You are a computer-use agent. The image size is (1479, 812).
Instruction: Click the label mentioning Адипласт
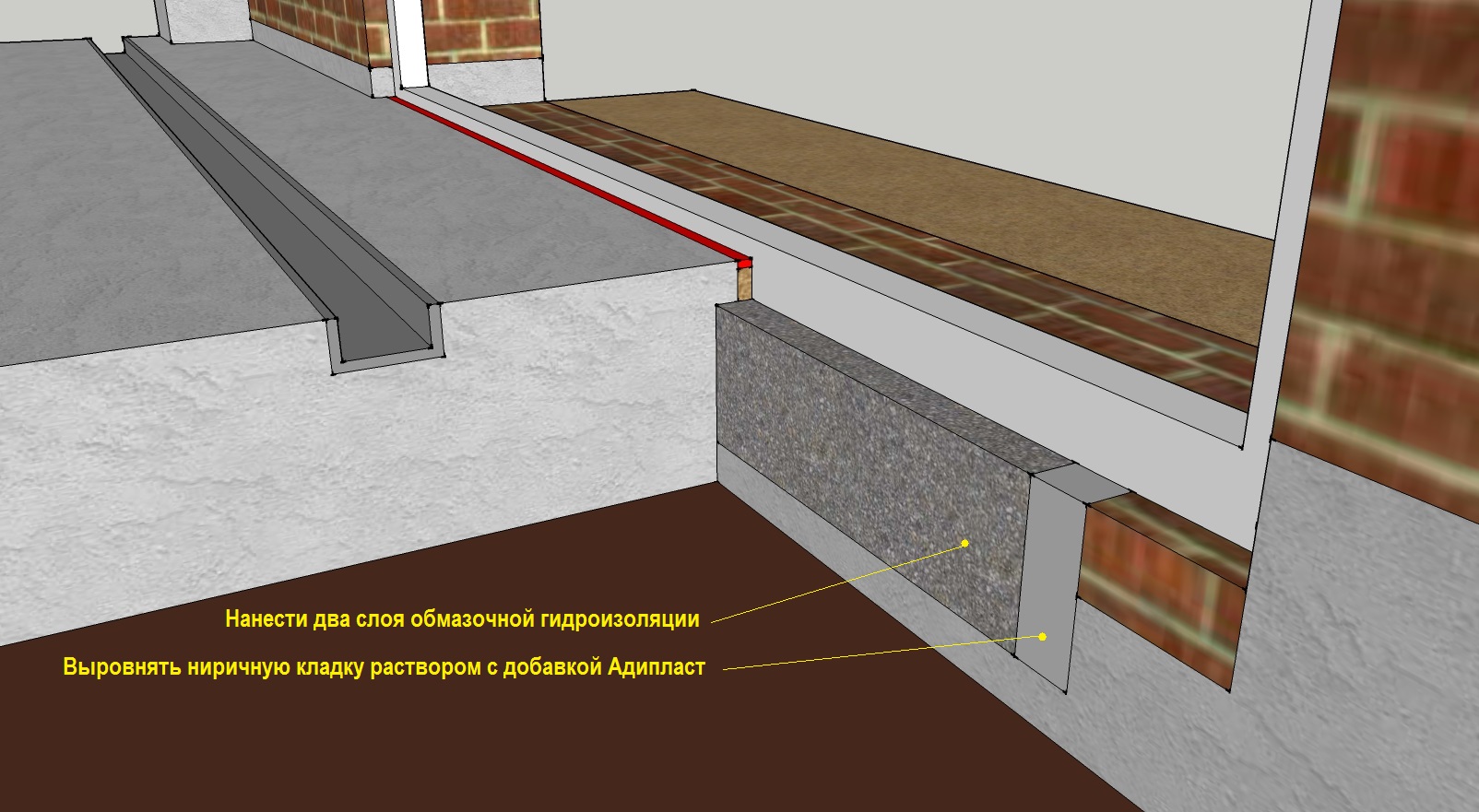[x=385, y=667]
